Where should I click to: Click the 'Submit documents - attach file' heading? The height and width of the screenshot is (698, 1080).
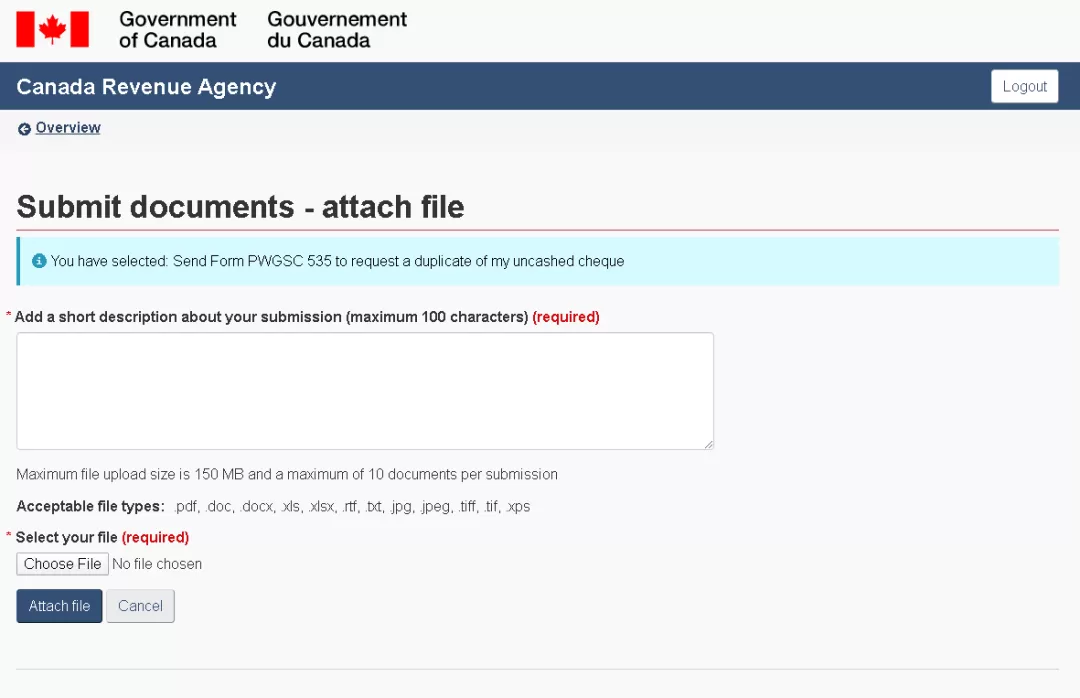click(x=240, y=207)
